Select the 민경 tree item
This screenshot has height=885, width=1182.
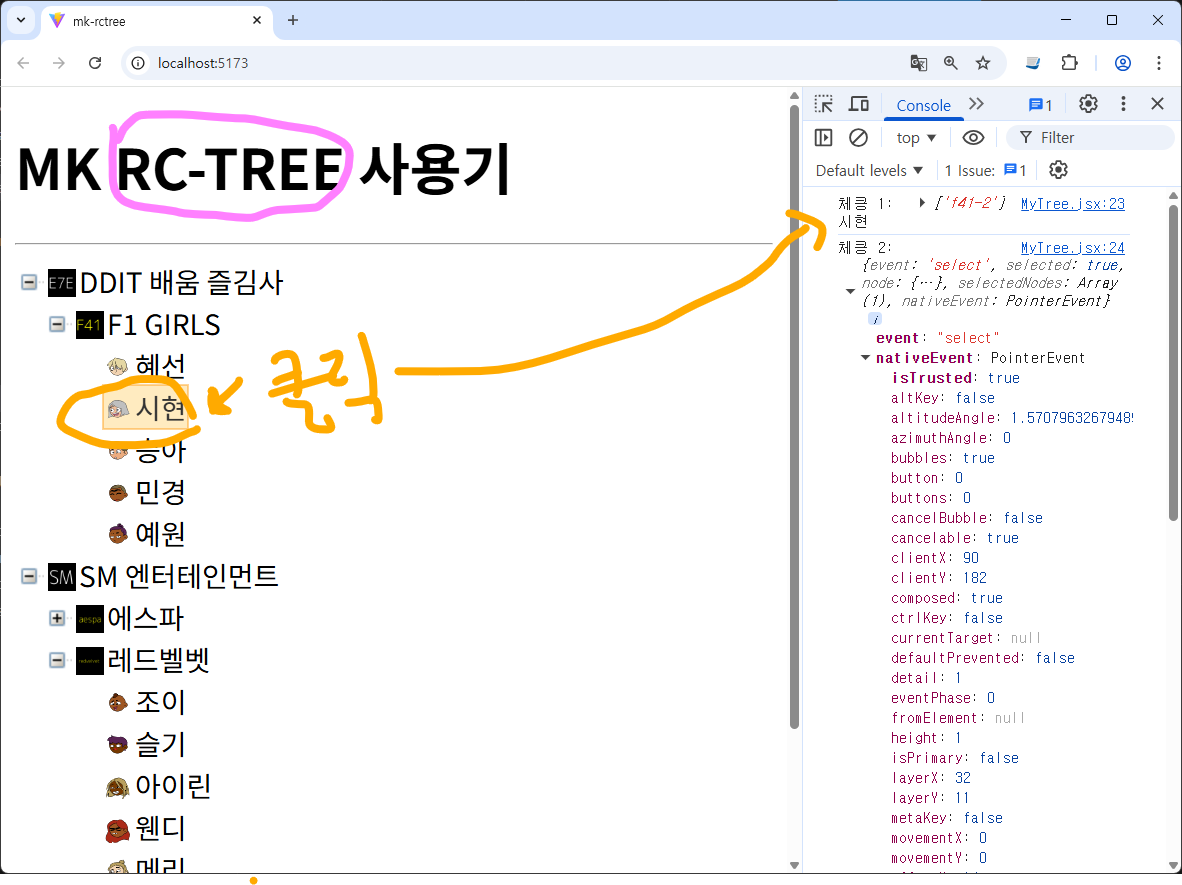point(160,493)
